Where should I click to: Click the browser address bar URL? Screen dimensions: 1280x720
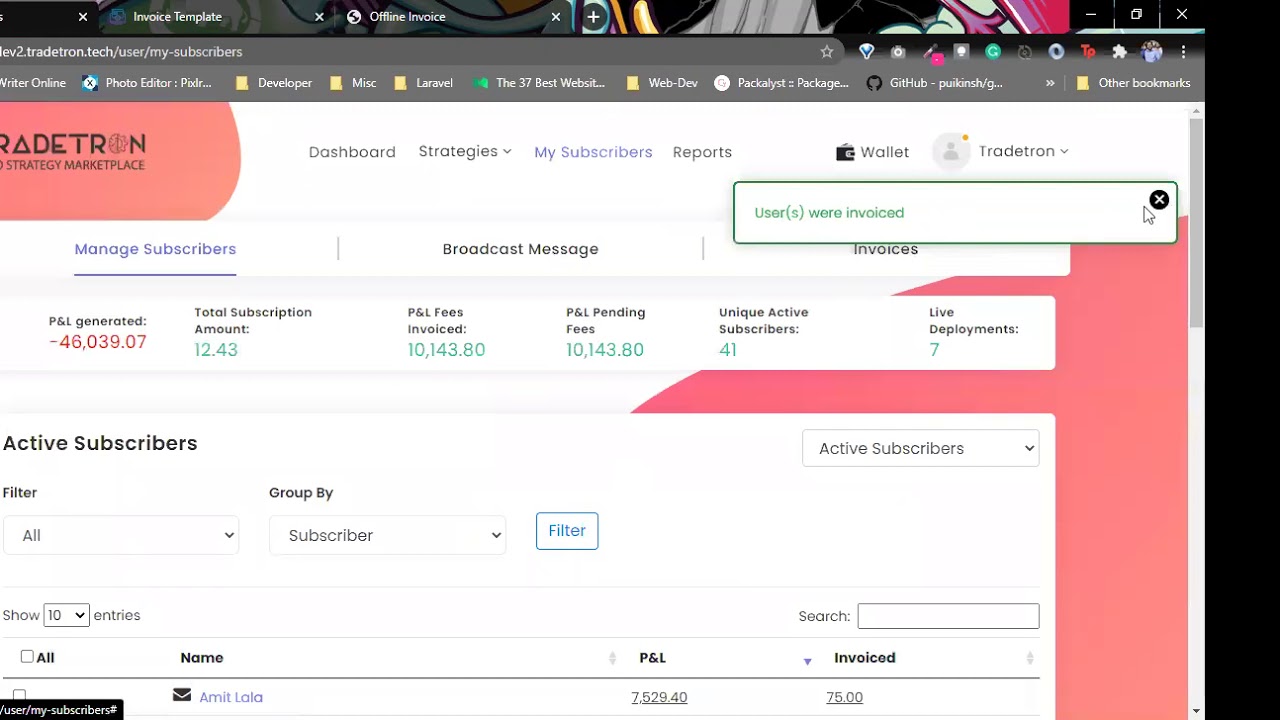tap(122, 52)
